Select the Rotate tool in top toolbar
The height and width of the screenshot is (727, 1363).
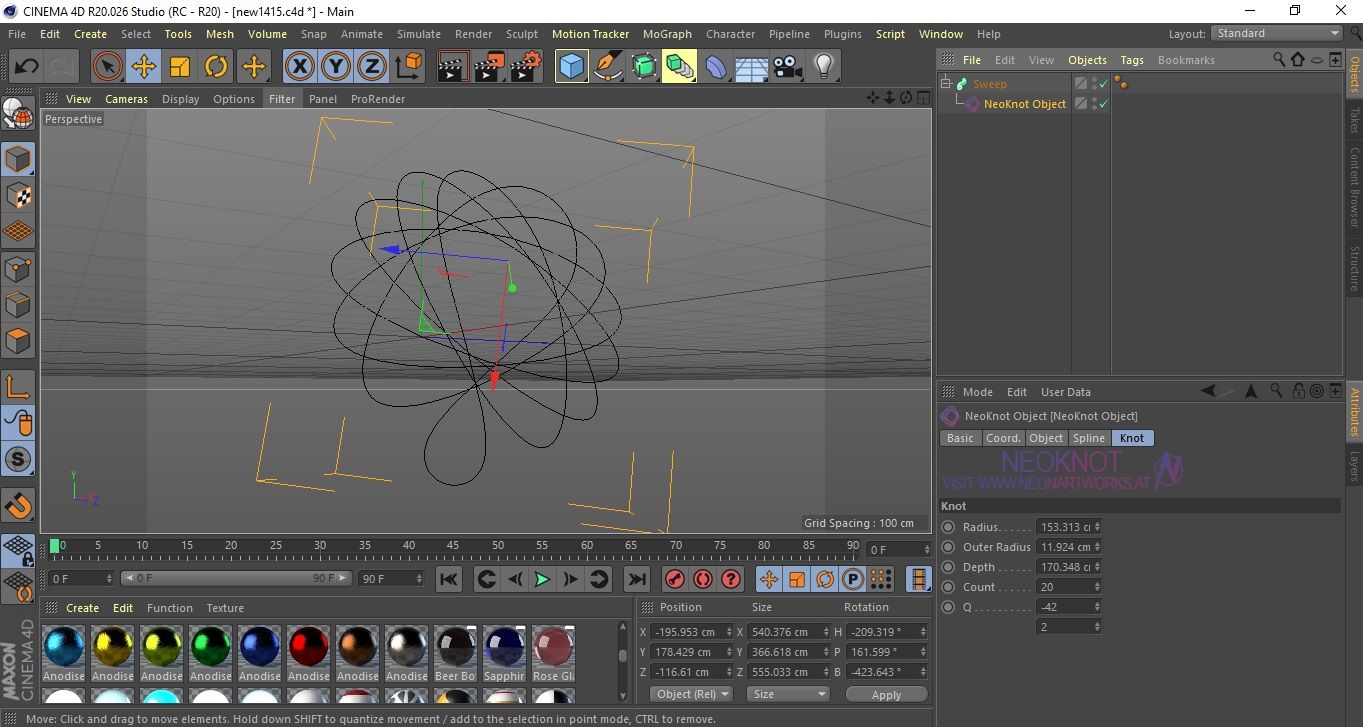click(216, 67)
